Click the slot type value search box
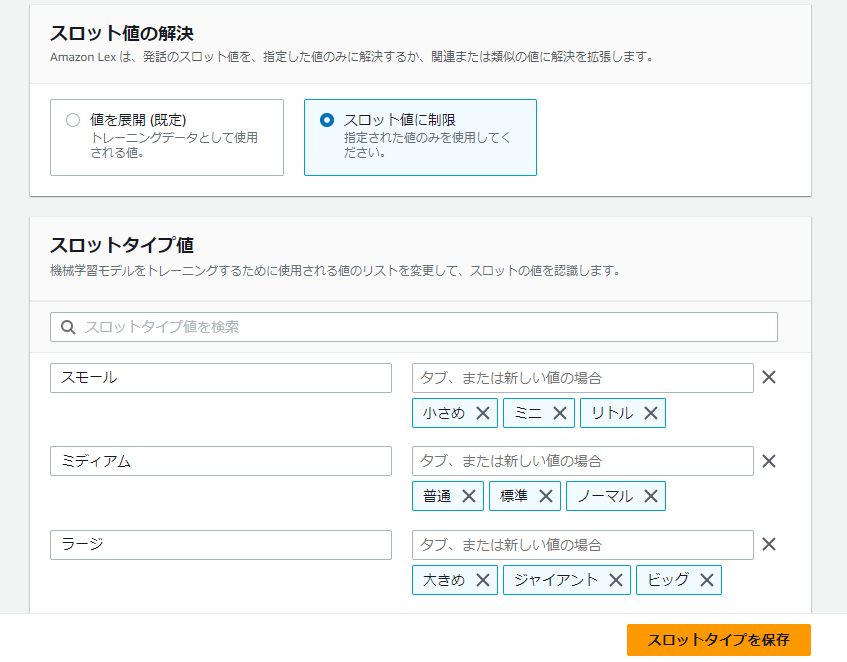The height and width of the screenshot is (662, 847). click(413, 326)
